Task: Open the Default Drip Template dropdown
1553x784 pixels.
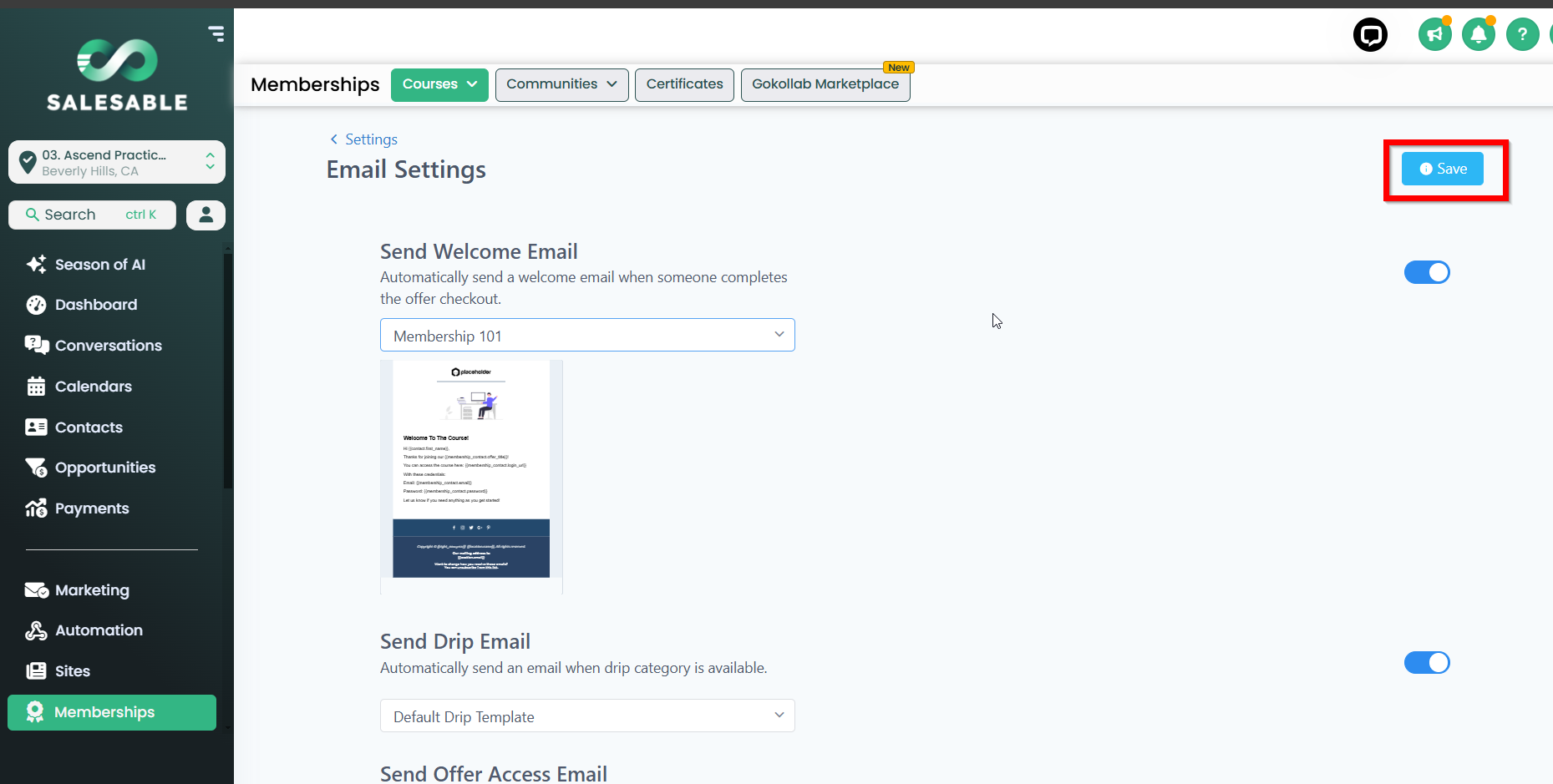Action: (x=587, y=716)
